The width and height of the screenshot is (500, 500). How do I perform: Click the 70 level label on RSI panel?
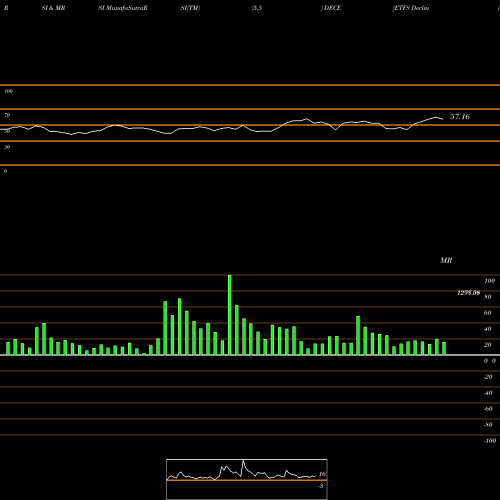pyautogui.click(x=7, y=115)
